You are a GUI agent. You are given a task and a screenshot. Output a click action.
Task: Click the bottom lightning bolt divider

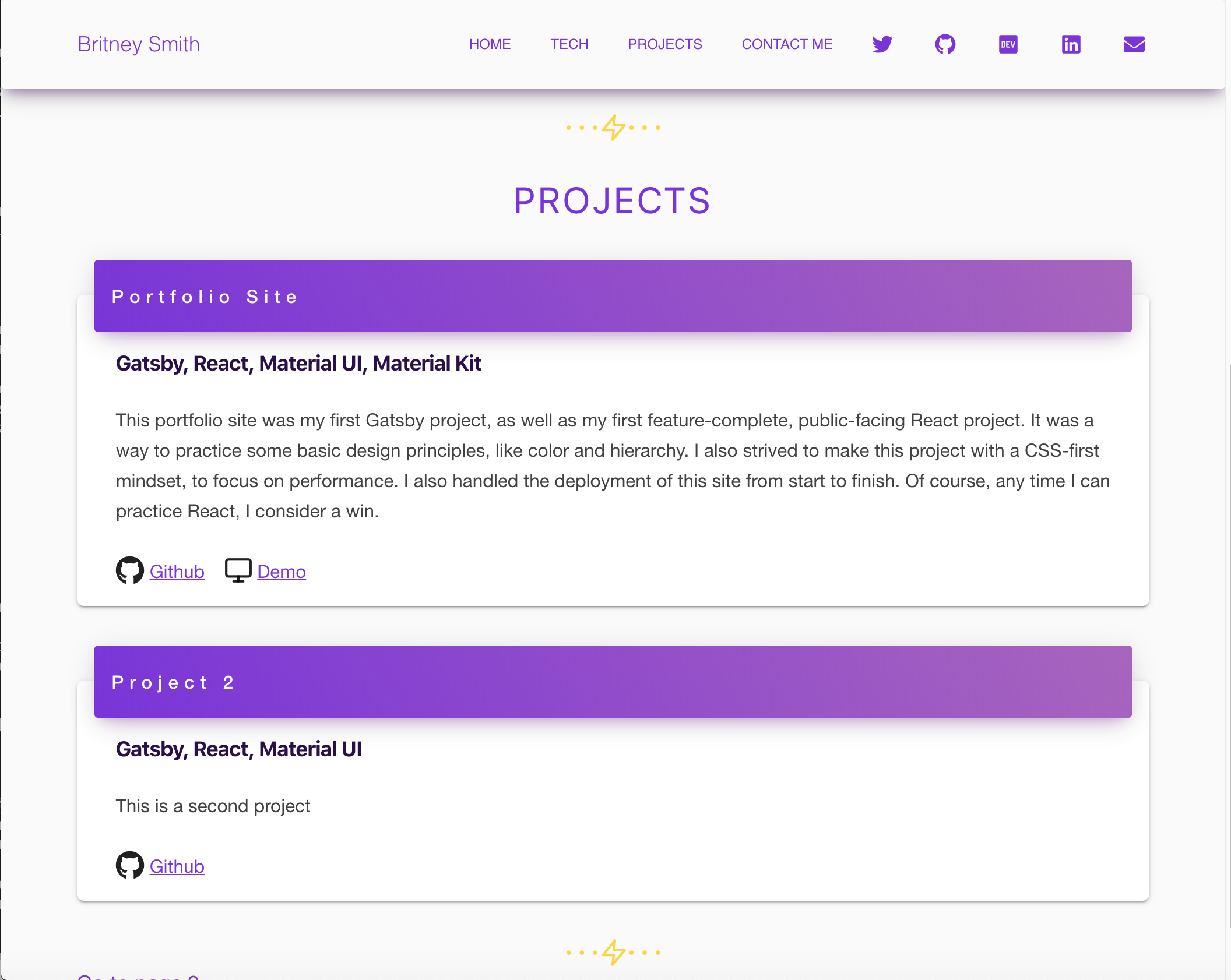tap(613, 952)
